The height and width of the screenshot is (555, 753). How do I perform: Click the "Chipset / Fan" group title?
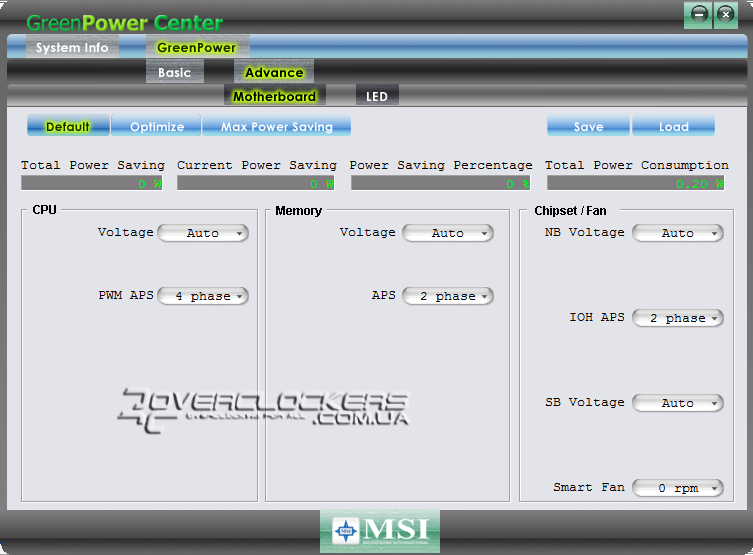coord(571,211)
